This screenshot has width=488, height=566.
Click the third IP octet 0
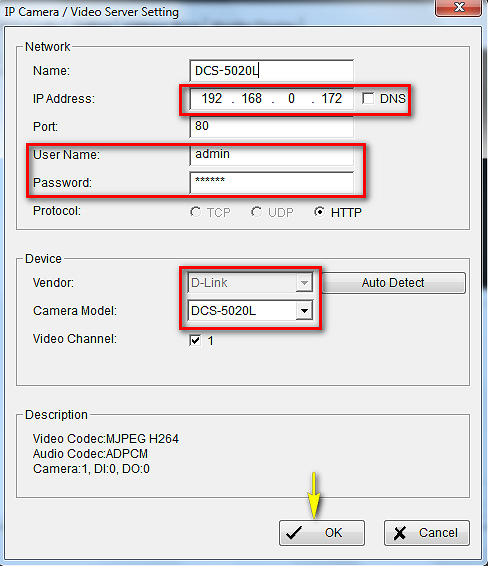(x=291, y=98)
